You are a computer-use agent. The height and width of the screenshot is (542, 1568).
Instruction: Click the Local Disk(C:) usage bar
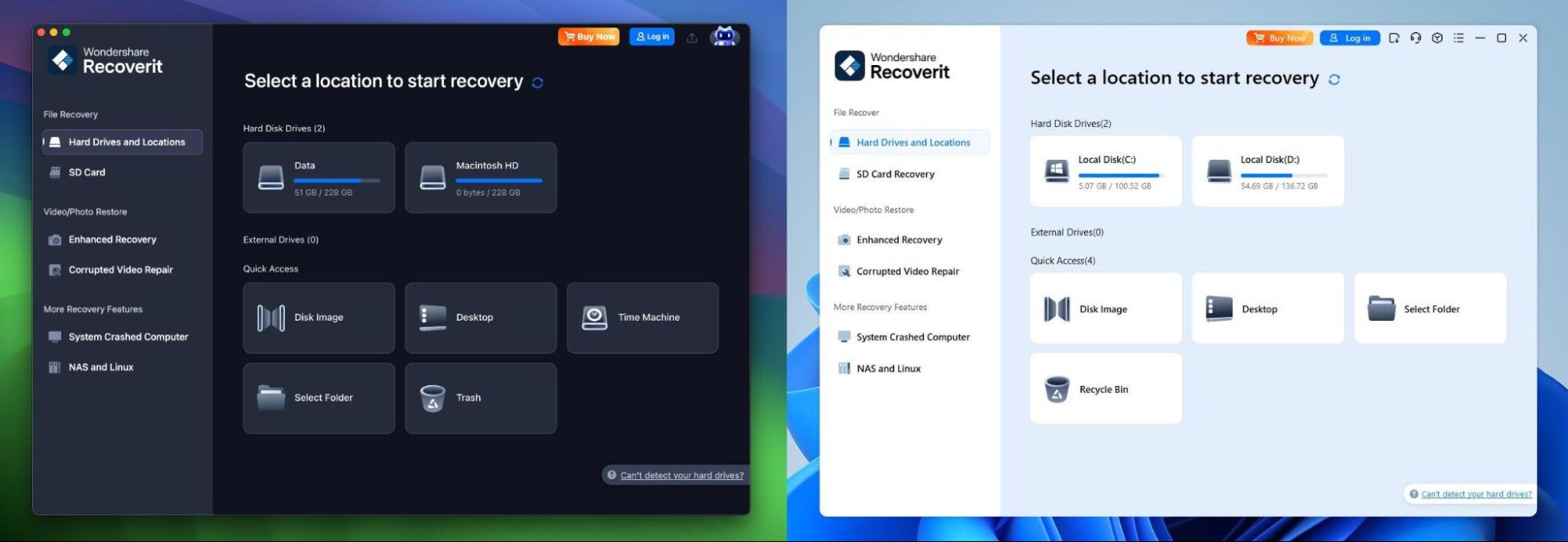[x=1122, y=175]
